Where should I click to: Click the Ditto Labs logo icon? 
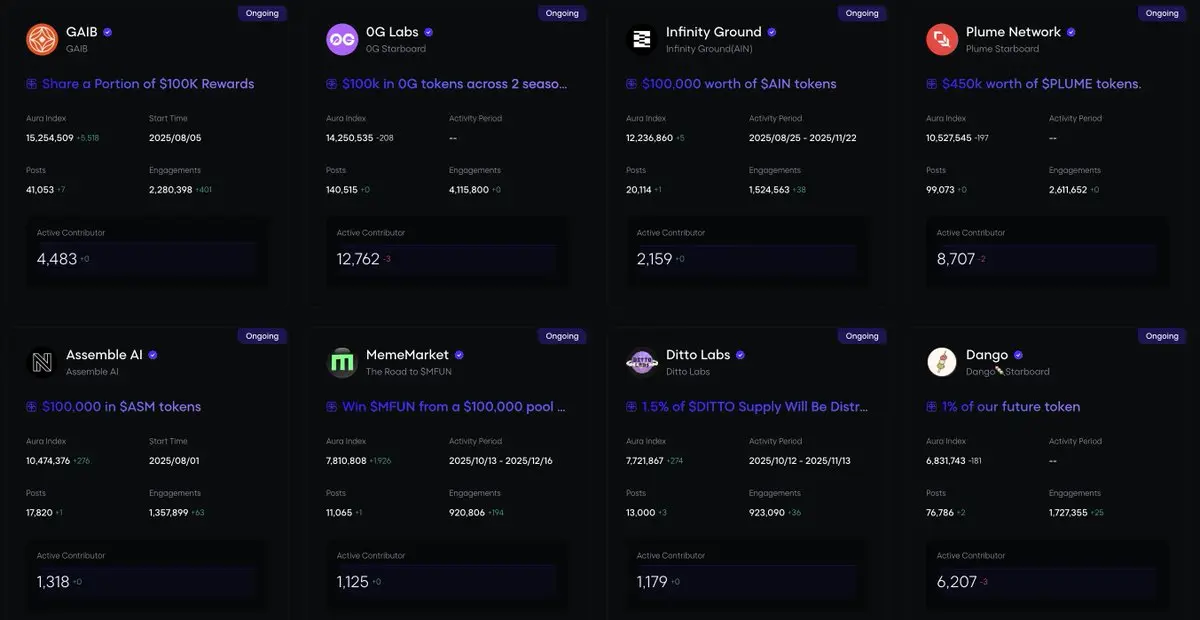[x=641, y=362]
